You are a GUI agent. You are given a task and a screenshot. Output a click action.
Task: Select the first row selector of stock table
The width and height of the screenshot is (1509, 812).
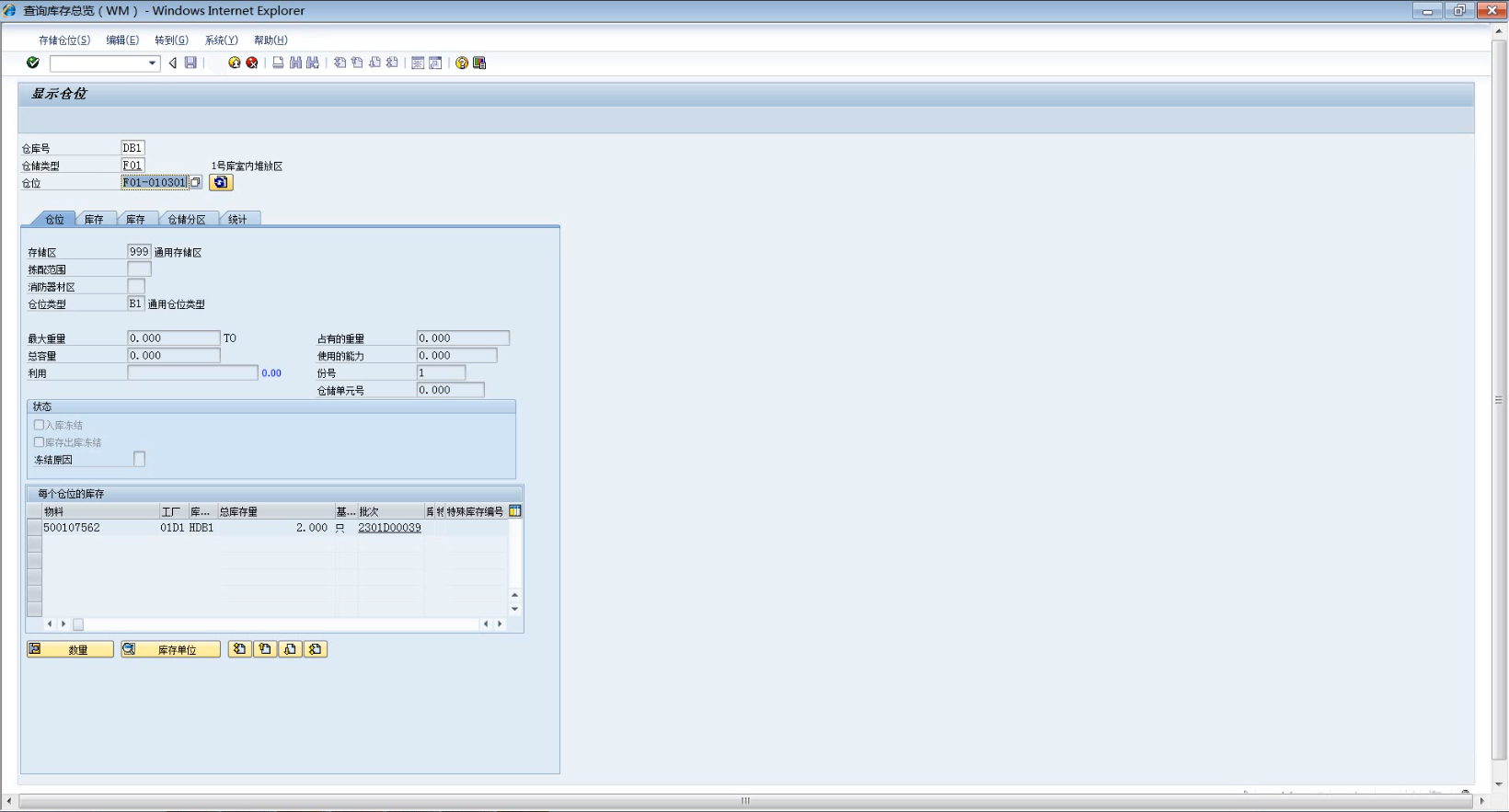point(34,528)
